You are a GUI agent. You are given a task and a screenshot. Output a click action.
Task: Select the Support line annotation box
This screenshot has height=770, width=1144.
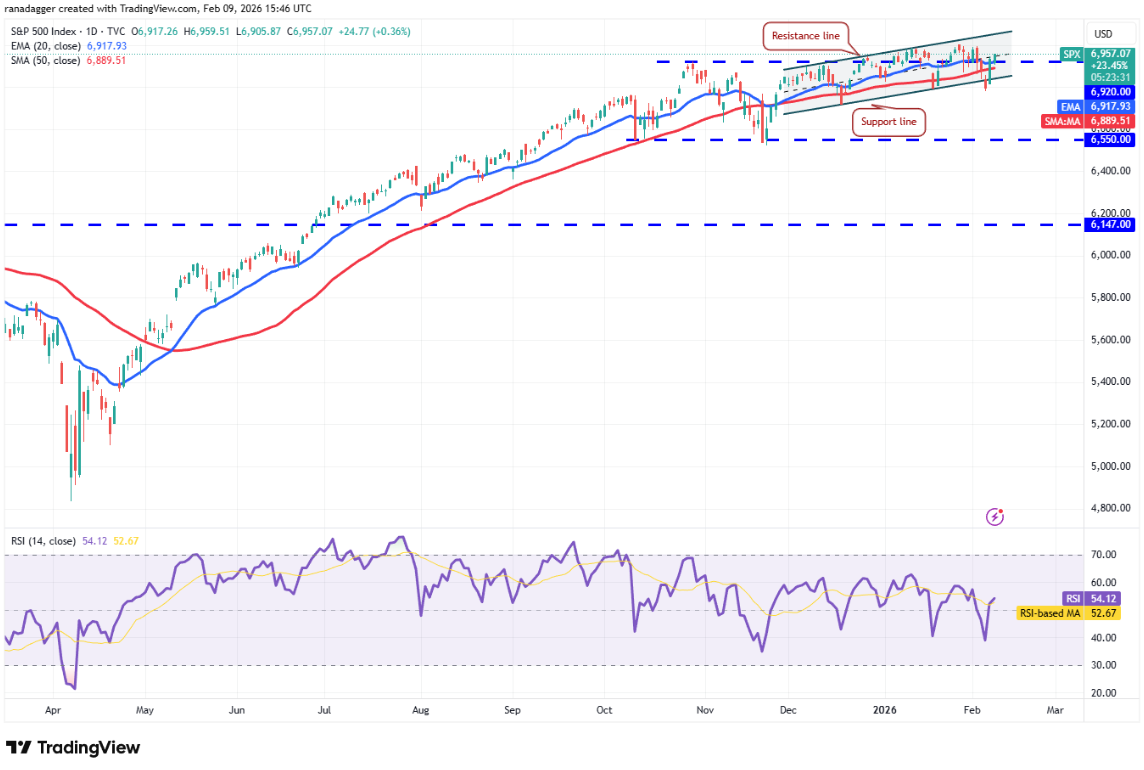click(x=888, y=122)
